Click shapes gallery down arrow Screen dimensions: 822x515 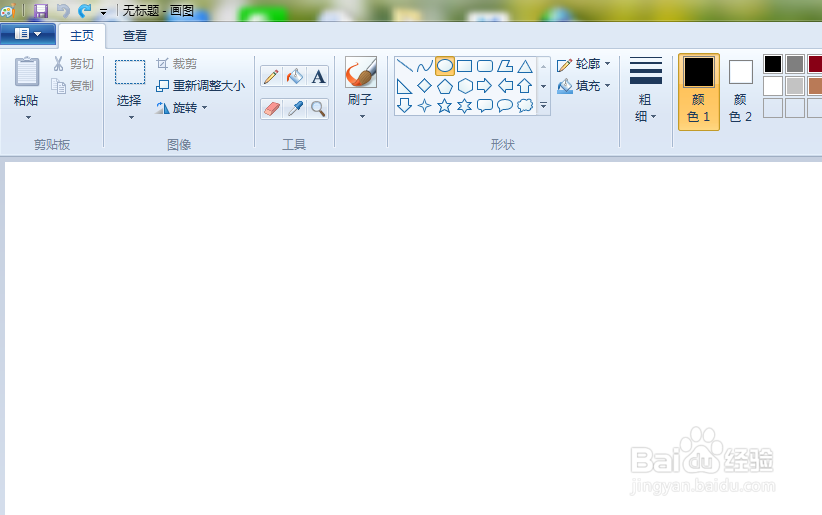tap(544, 86)
